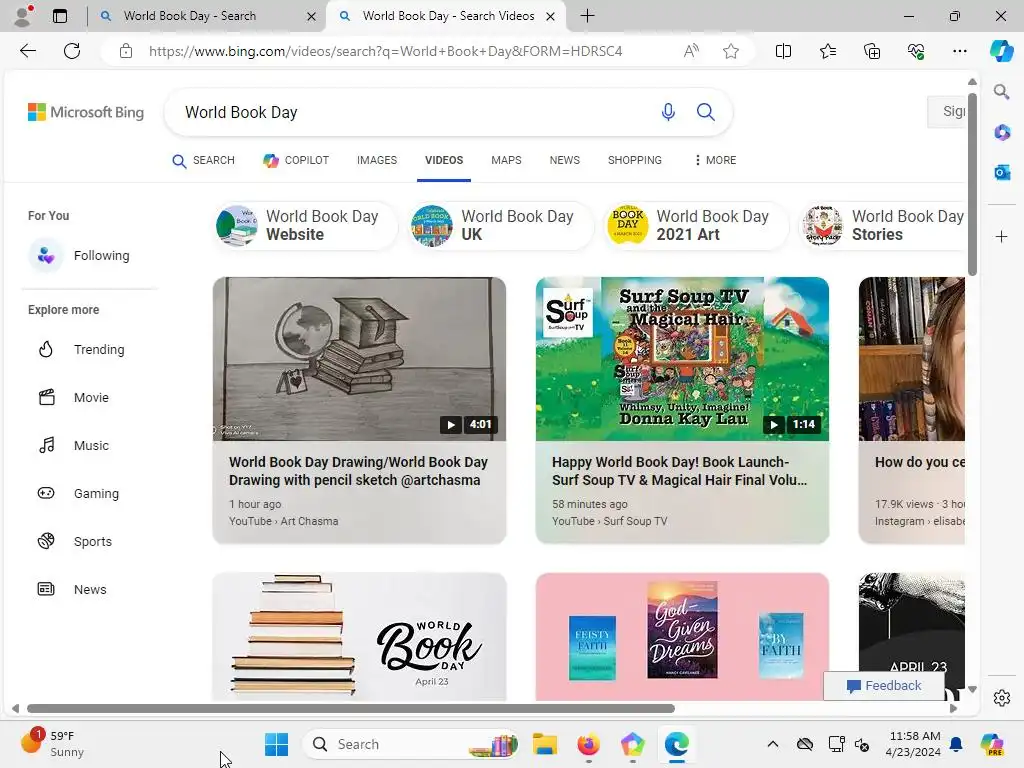Open World Book Day Drawing video title
This screenshot has width=1024, height=768.
click(x=358, y=471)
